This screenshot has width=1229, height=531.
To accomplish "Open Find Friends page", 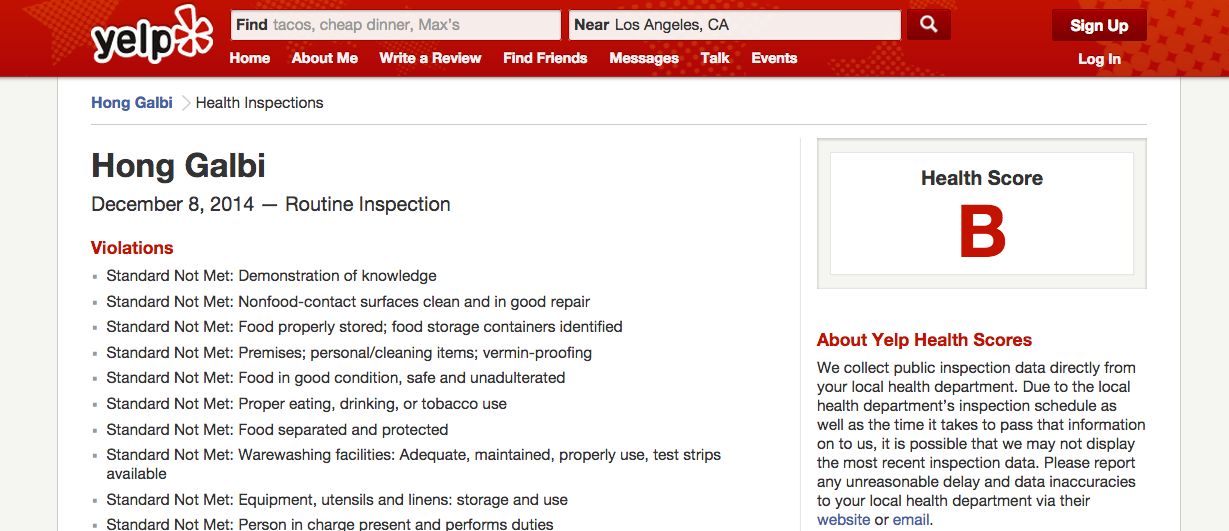I will [x=545, y=58].
